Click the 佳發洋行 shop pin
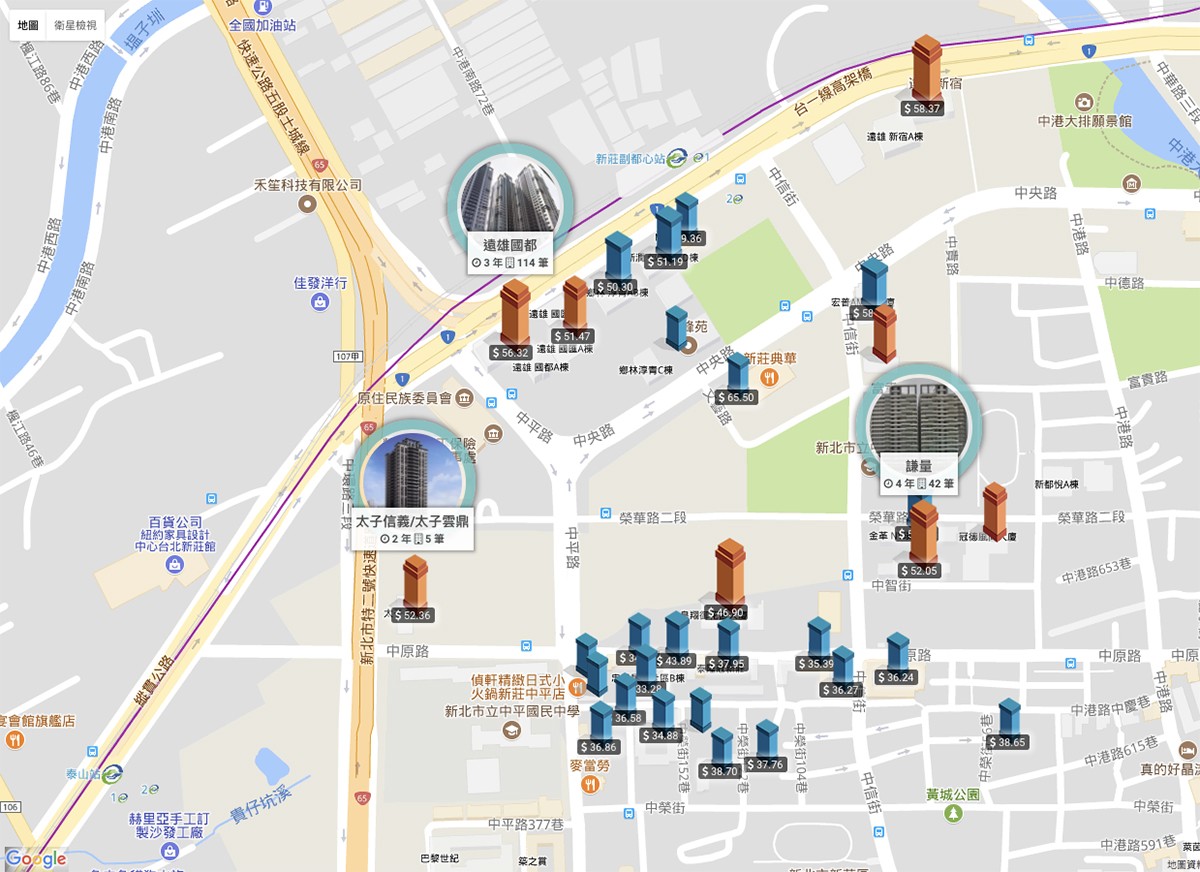Image resolution: width=1200 pixels, height=872 pixels. click(320, 302)
